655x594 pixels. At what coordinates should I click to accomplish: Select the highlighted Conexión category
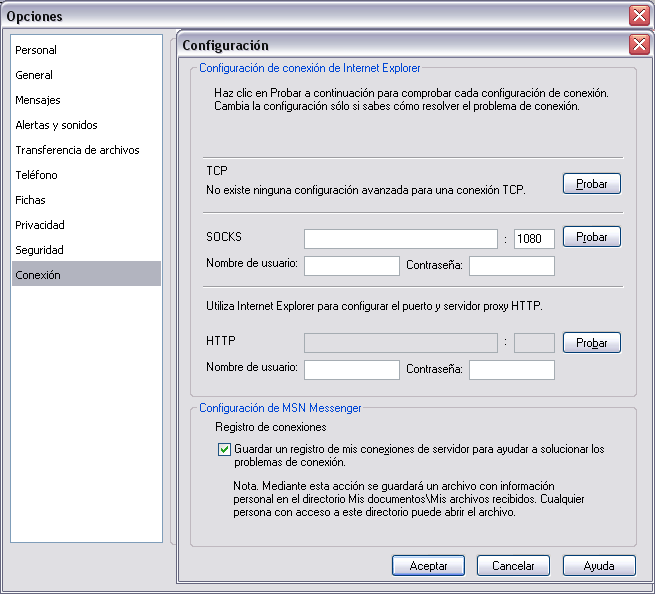point(86,274)
